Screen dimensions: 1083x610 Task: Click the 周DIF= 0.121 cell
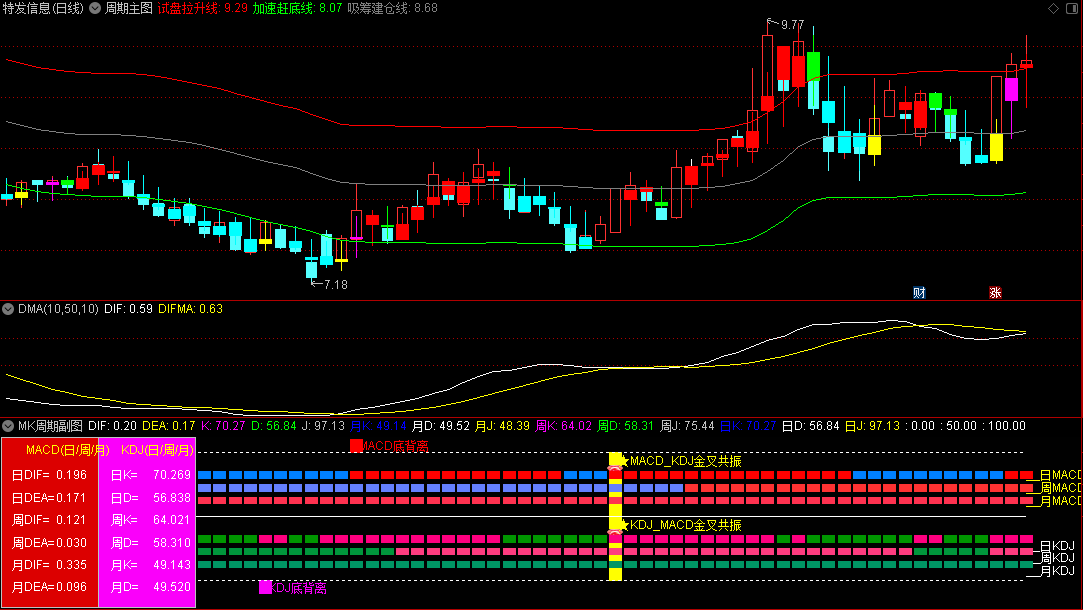click(50, 520)
